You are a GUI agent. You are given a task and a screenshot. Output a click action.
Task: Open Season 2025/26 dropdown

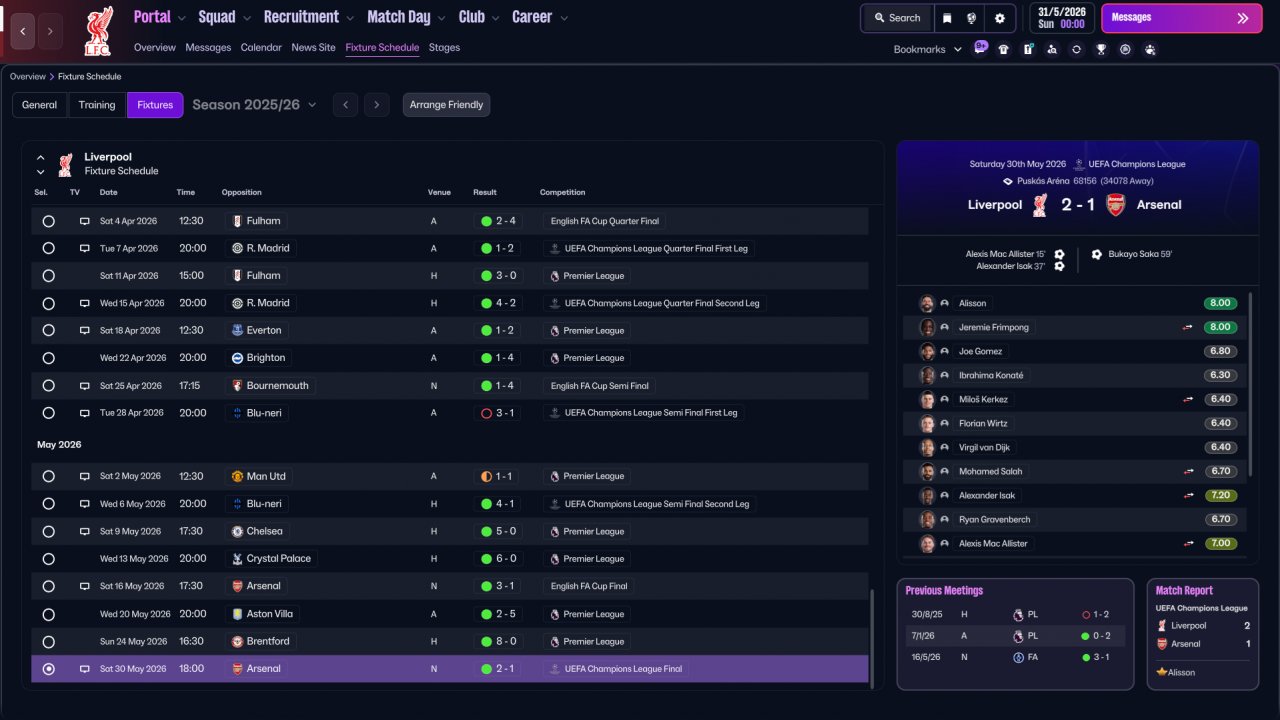(254, 105)
